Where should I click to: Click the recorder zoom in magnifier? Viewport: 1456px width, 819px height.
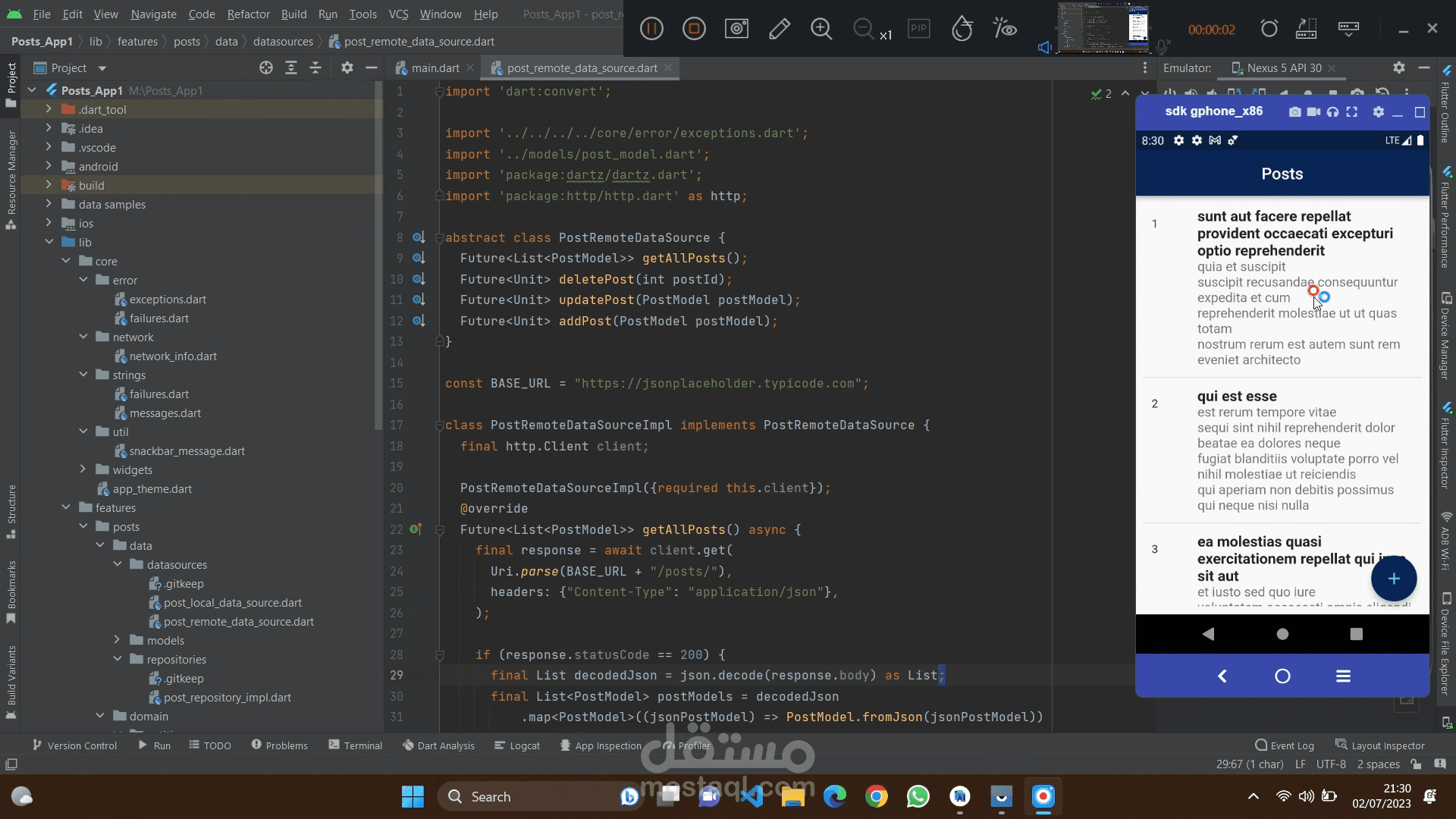(821, 29)
